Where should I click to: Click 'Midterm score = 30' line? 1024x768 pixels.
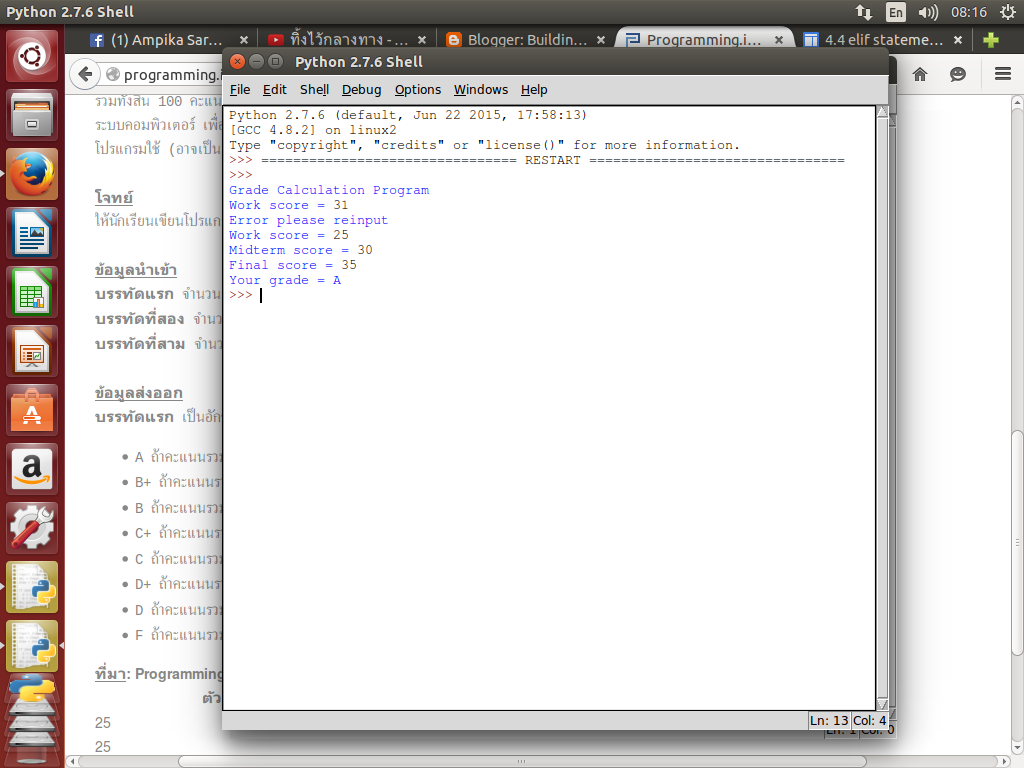point(300,250)
